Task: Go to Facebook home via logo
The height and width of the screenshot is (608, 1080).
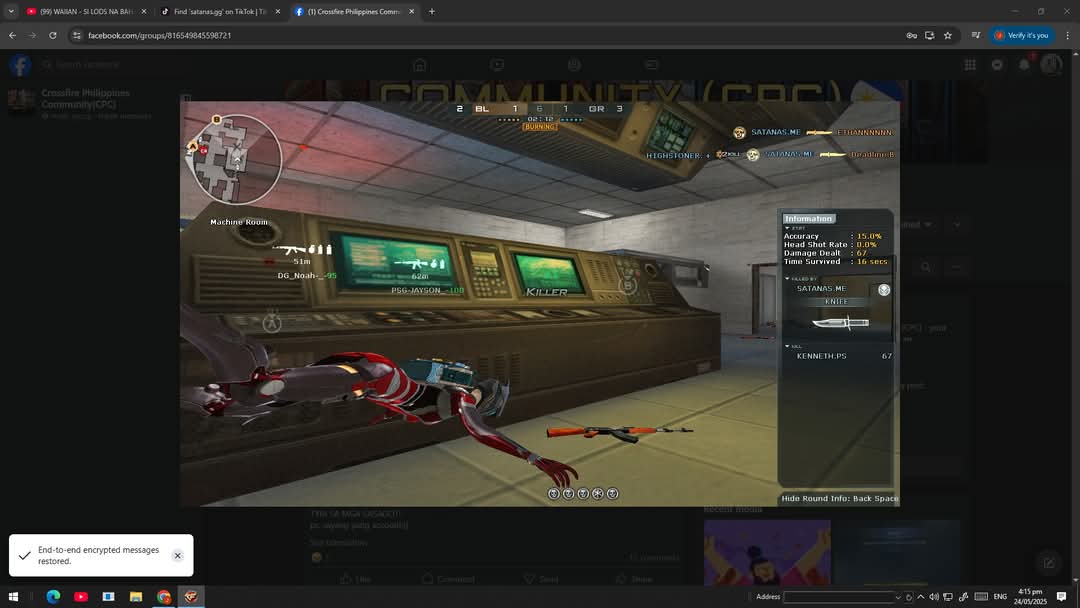Action: click(20, 65)
